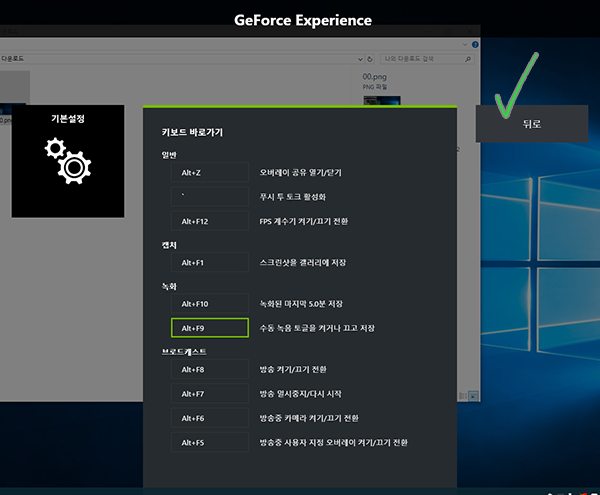
Task: Click the 푸시 투 토크 활성화 label
Action: [292, 197]
